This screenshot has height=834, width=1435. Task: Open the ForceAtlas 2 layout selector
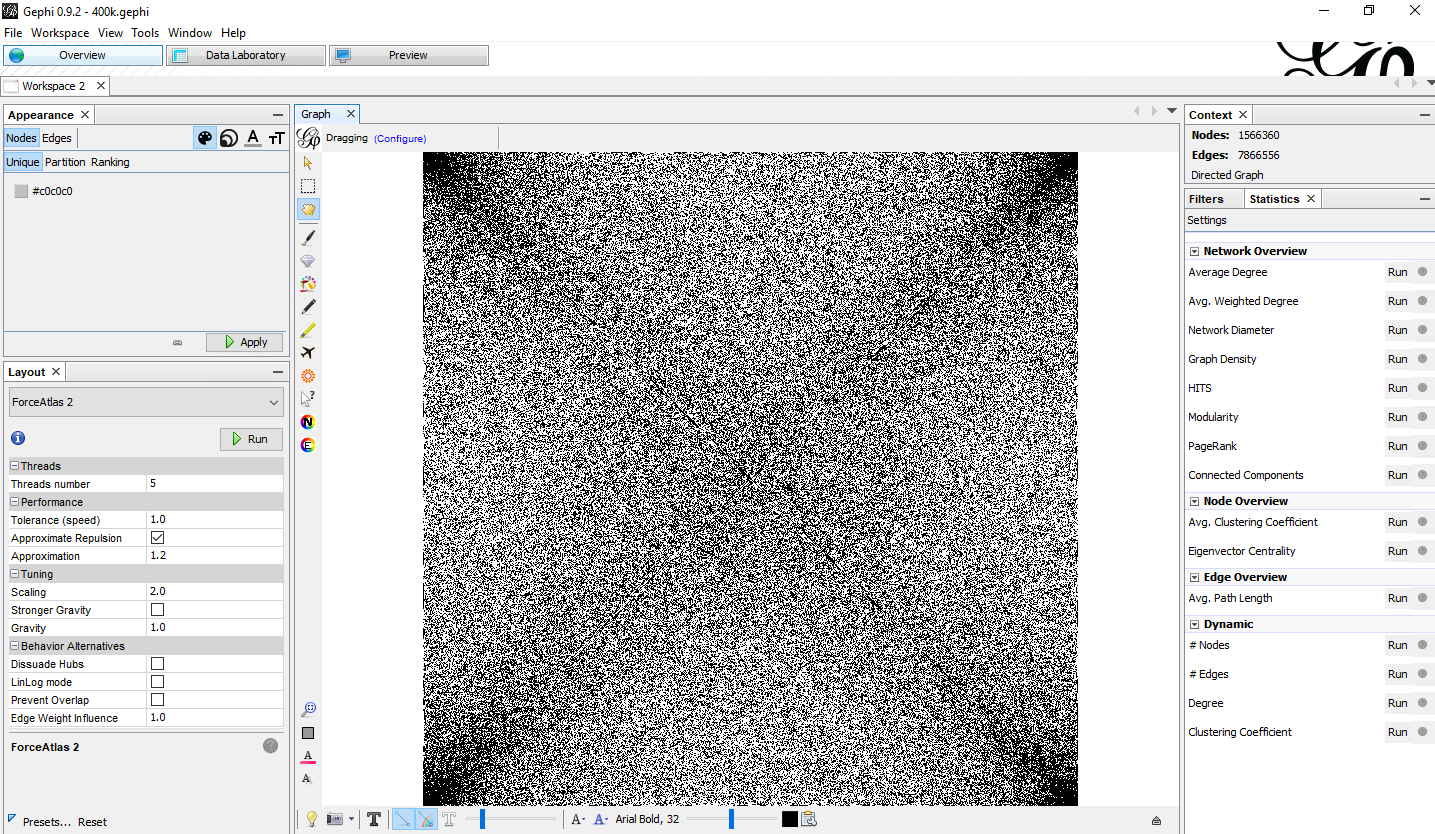point(145,401)
